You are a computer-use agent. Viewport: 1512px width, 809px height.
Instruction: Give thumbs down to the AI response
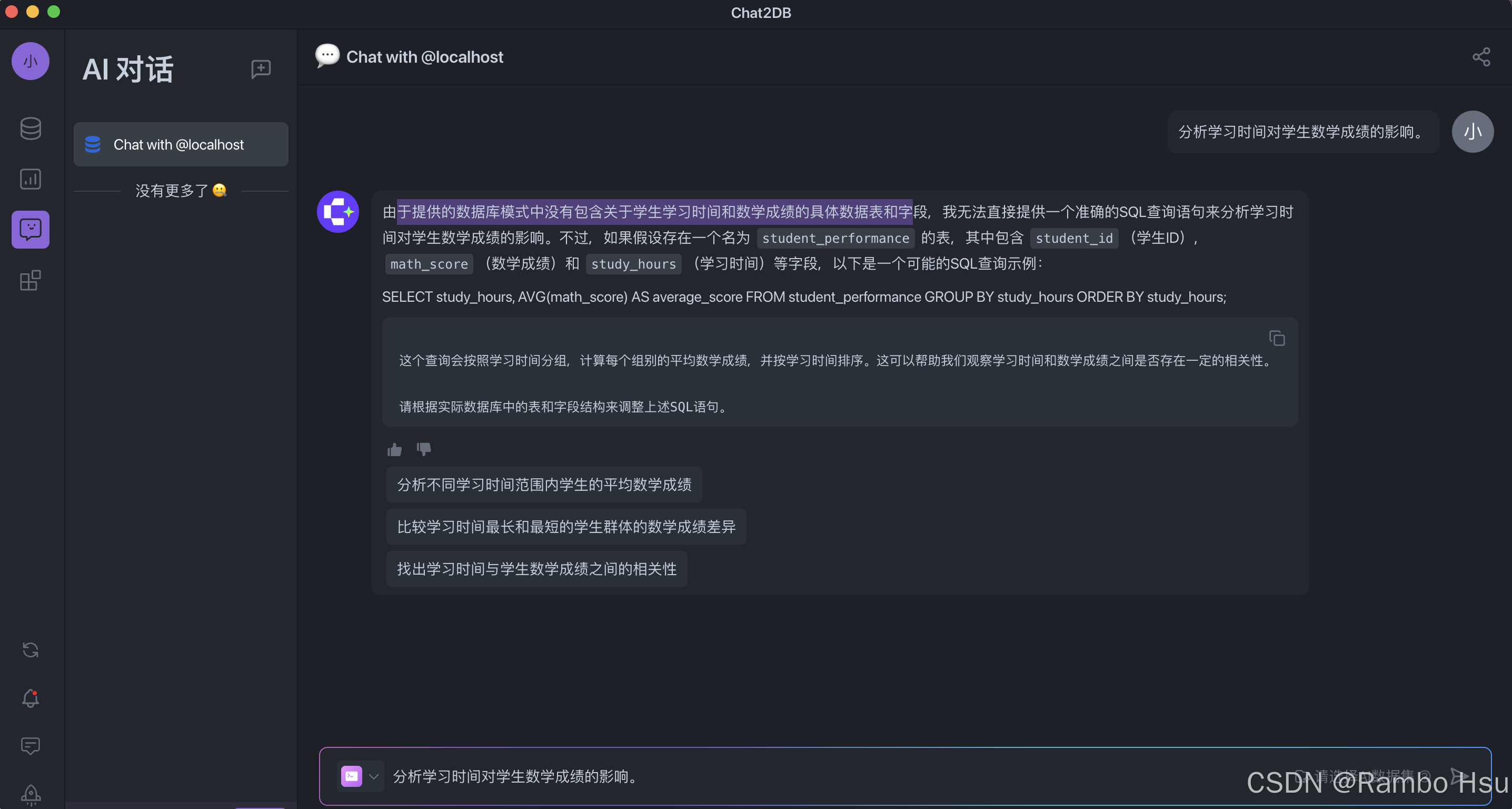coord(424,450)
